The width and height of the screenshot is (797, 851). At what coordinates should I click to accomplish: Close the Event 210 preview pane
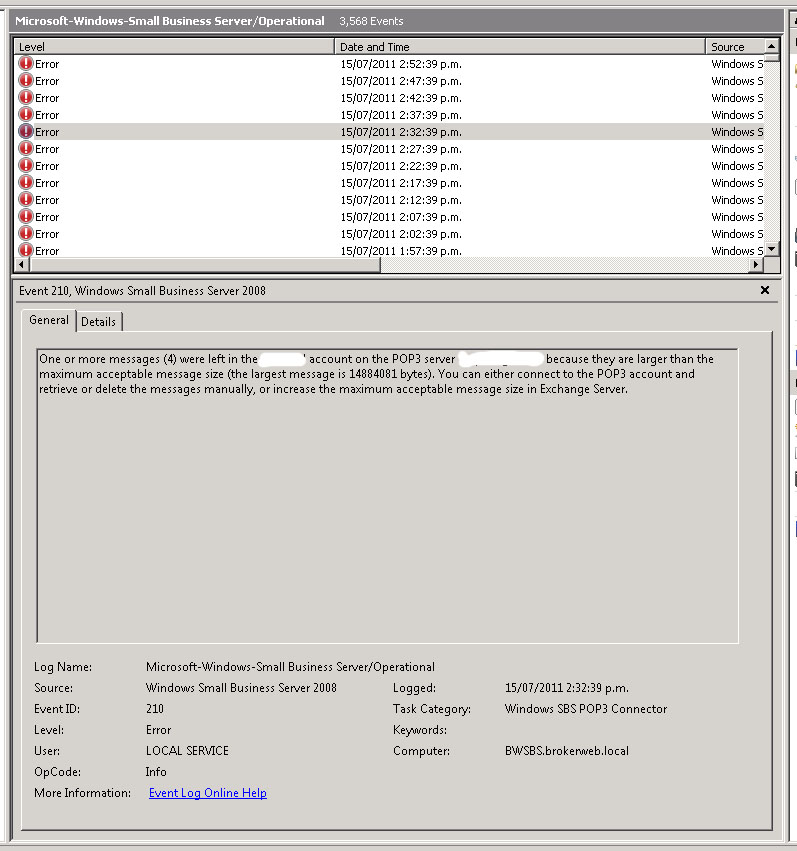[765, 290]
